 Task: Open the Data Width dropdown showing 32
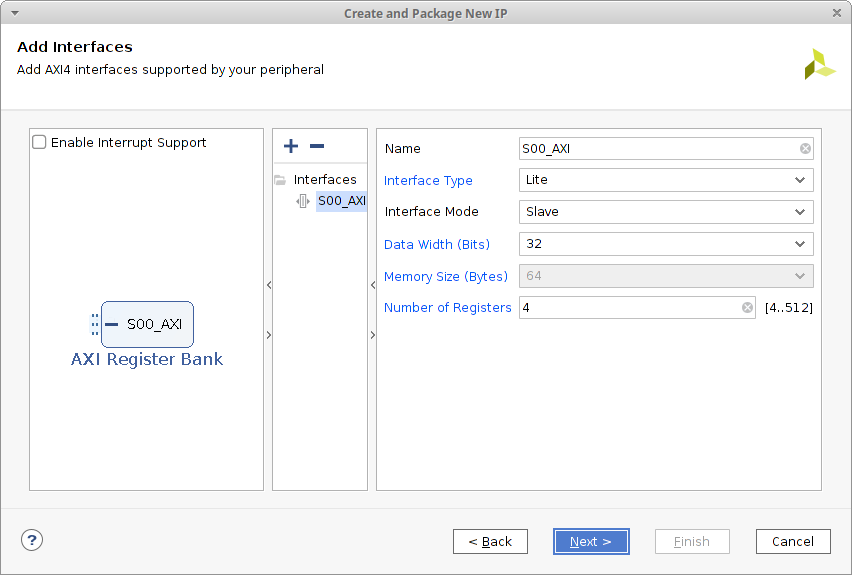pyautogui.click(x=665, y=244)
